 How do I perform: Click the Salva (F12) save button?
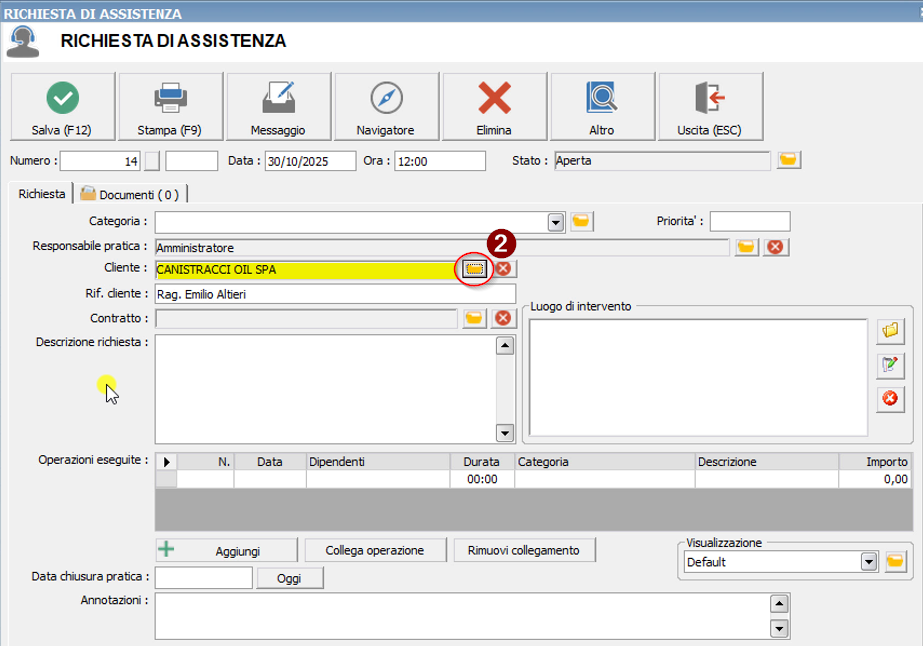pyautogui.click(x=62, y=107)
